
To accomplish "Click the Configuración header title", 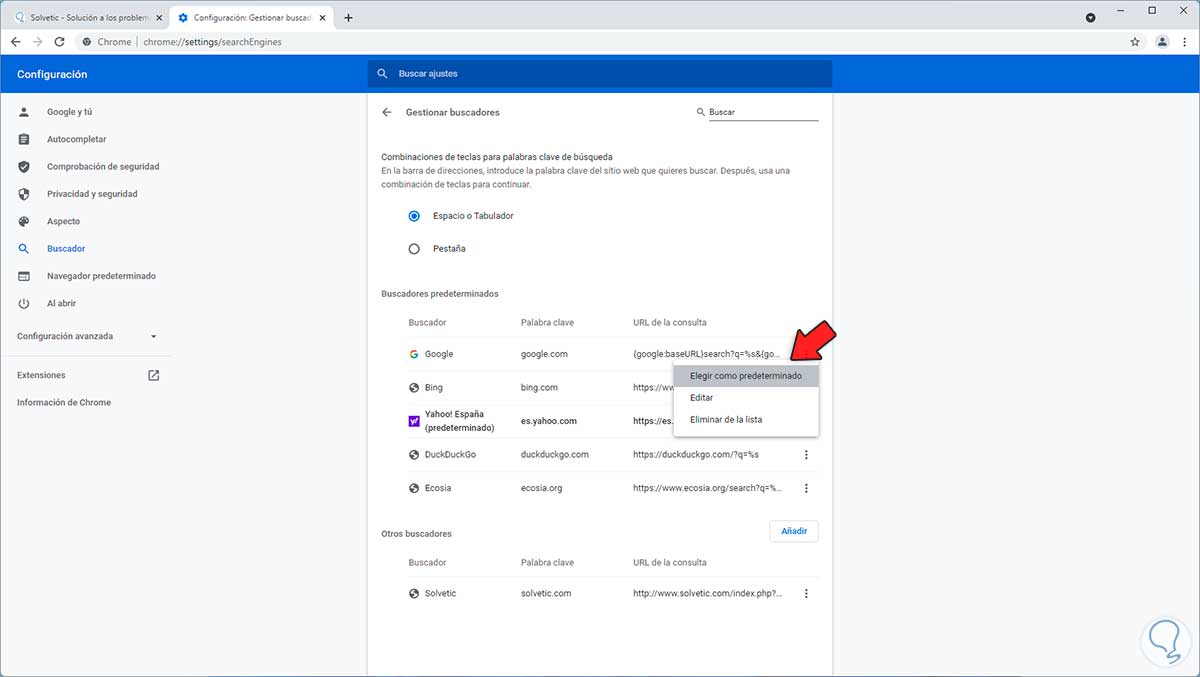I will (x=52, y=74).
